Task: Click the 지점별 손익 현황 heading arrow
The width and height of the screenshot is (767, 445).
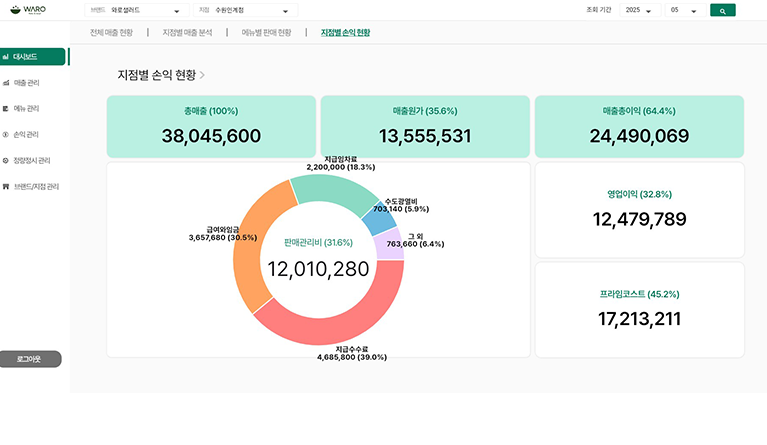Action: click(202, 75)
